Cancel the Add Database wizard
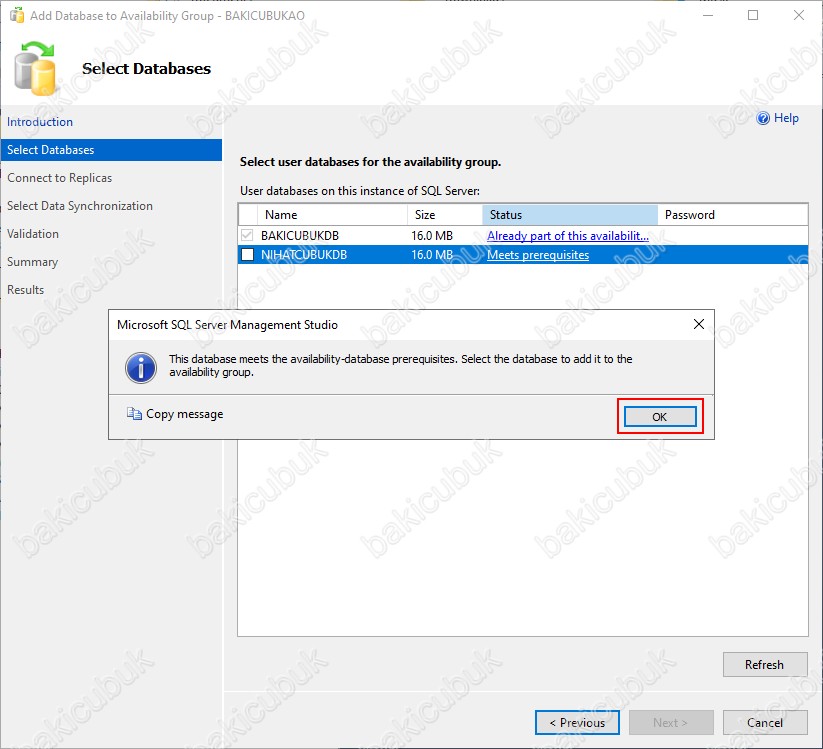823x749 pixels. pyautogui.click(x=765, y=723)
